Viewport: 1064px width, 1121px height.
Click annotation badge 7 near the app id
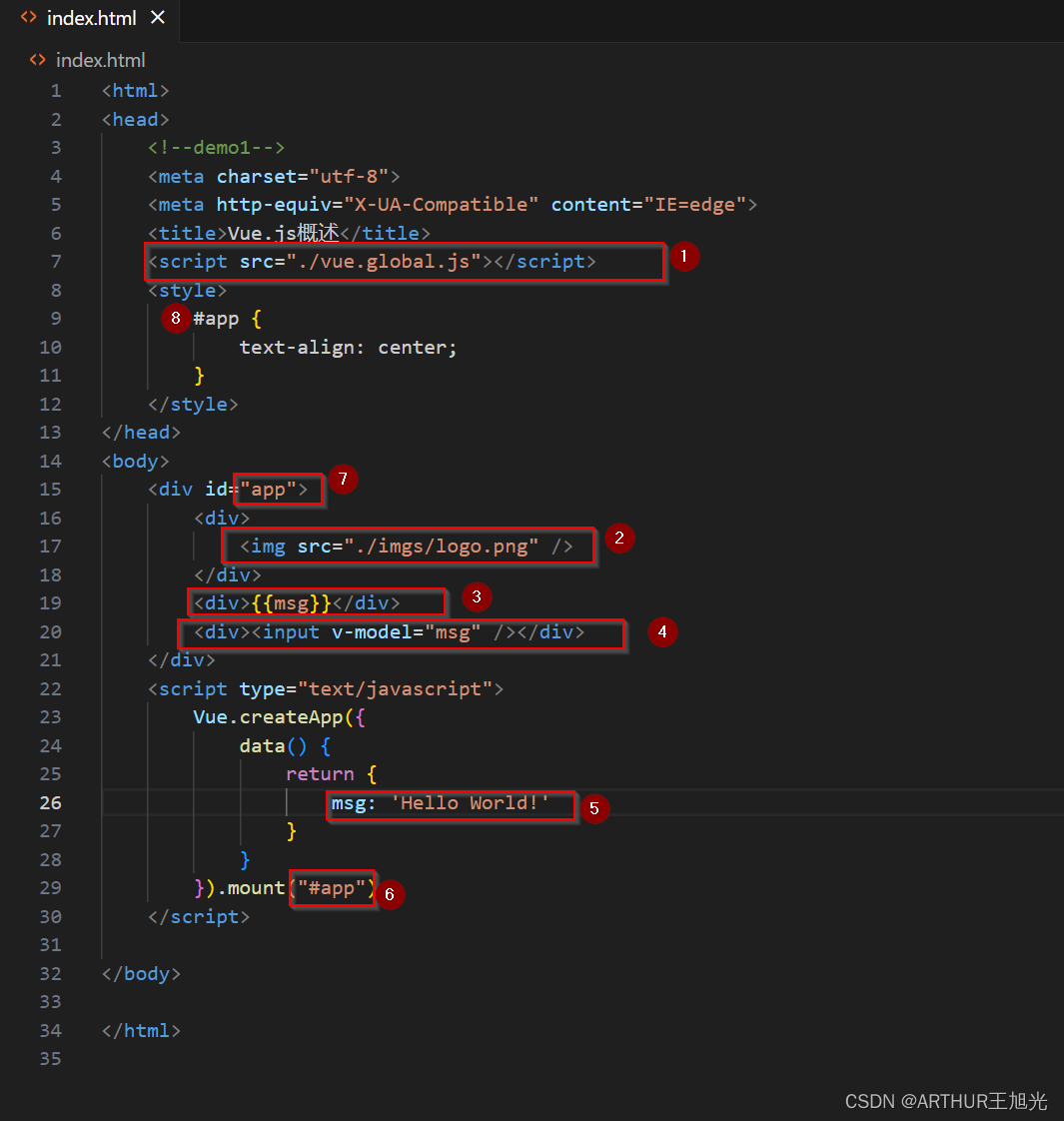click(343, 480)
